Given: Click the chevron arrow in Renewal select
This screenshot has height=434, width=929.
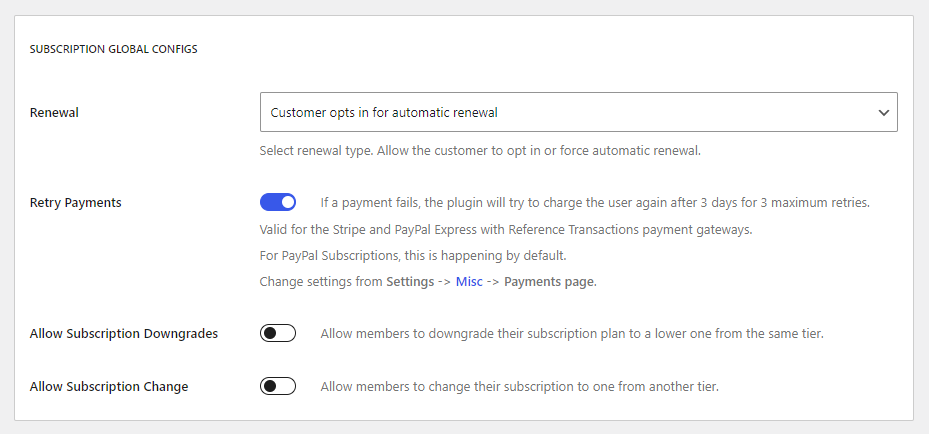Looking at the screenshot, I should click(x=883, y=112).
